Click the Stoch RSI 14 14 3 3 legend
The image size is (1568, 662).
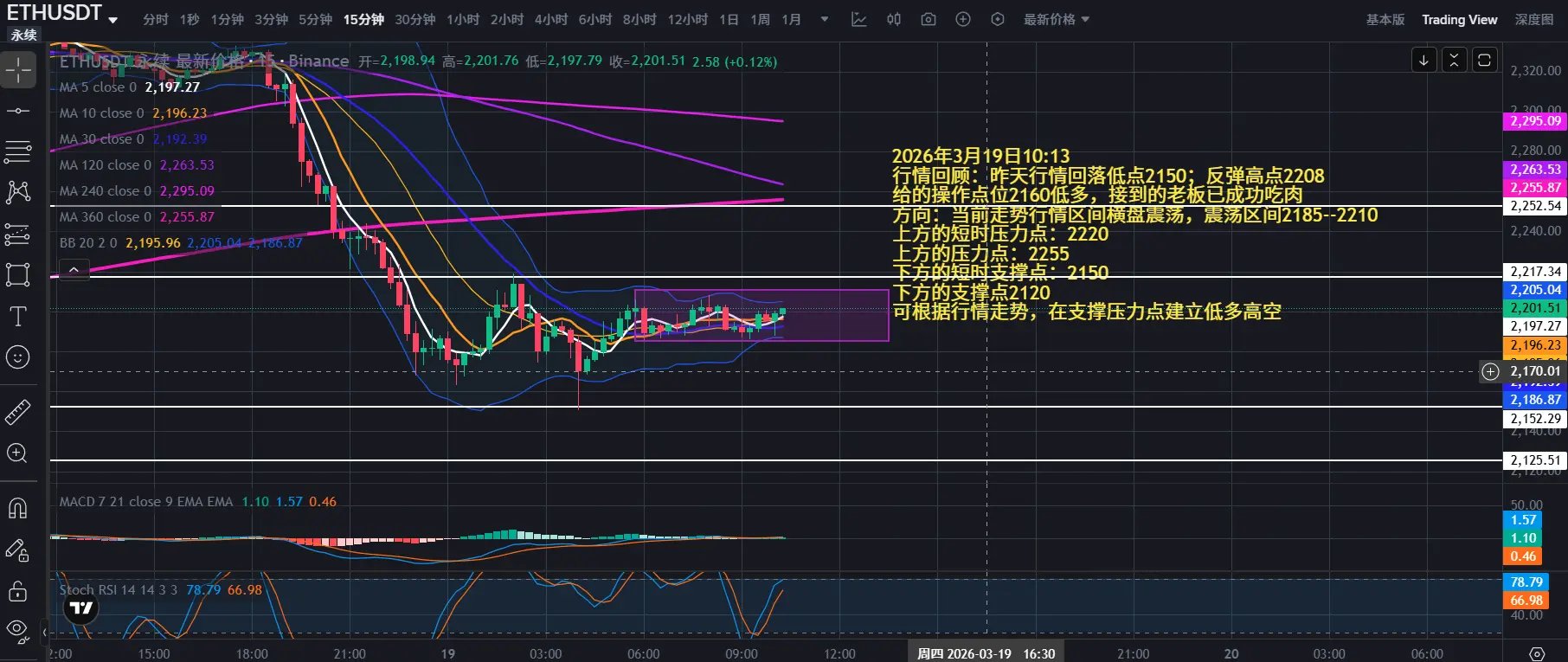pyautogui.click(x=160, y=589)
